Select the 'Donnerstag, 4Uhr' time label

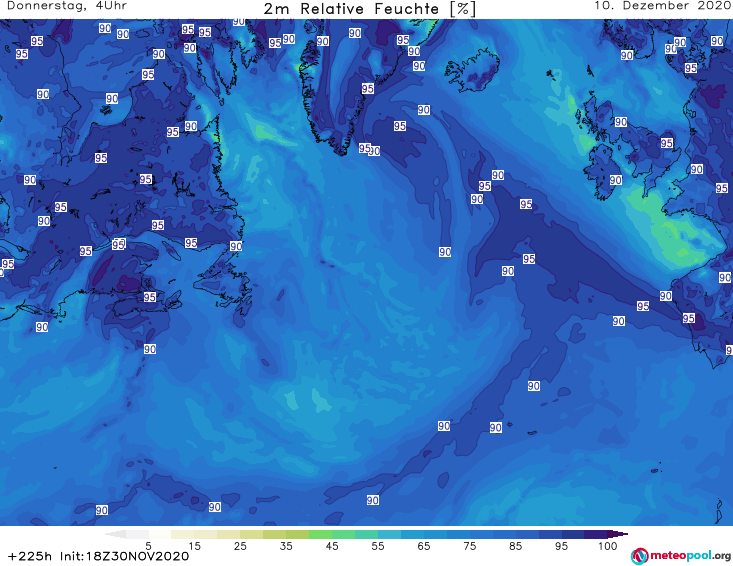pyautogui.click(x=67, y=6)
